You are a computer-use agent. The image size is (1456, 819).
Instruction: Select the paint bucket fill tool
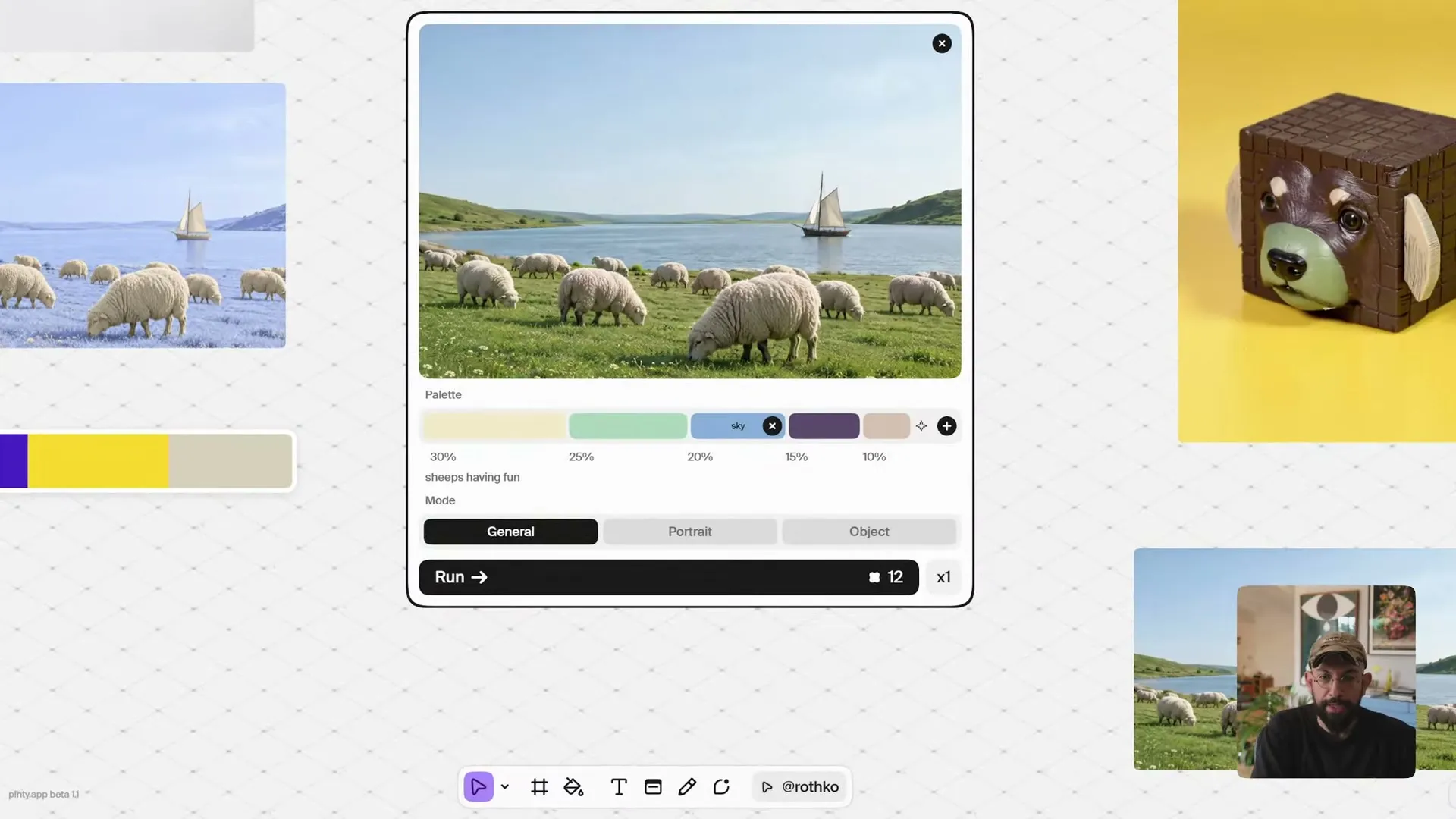[x=574, y=787]
